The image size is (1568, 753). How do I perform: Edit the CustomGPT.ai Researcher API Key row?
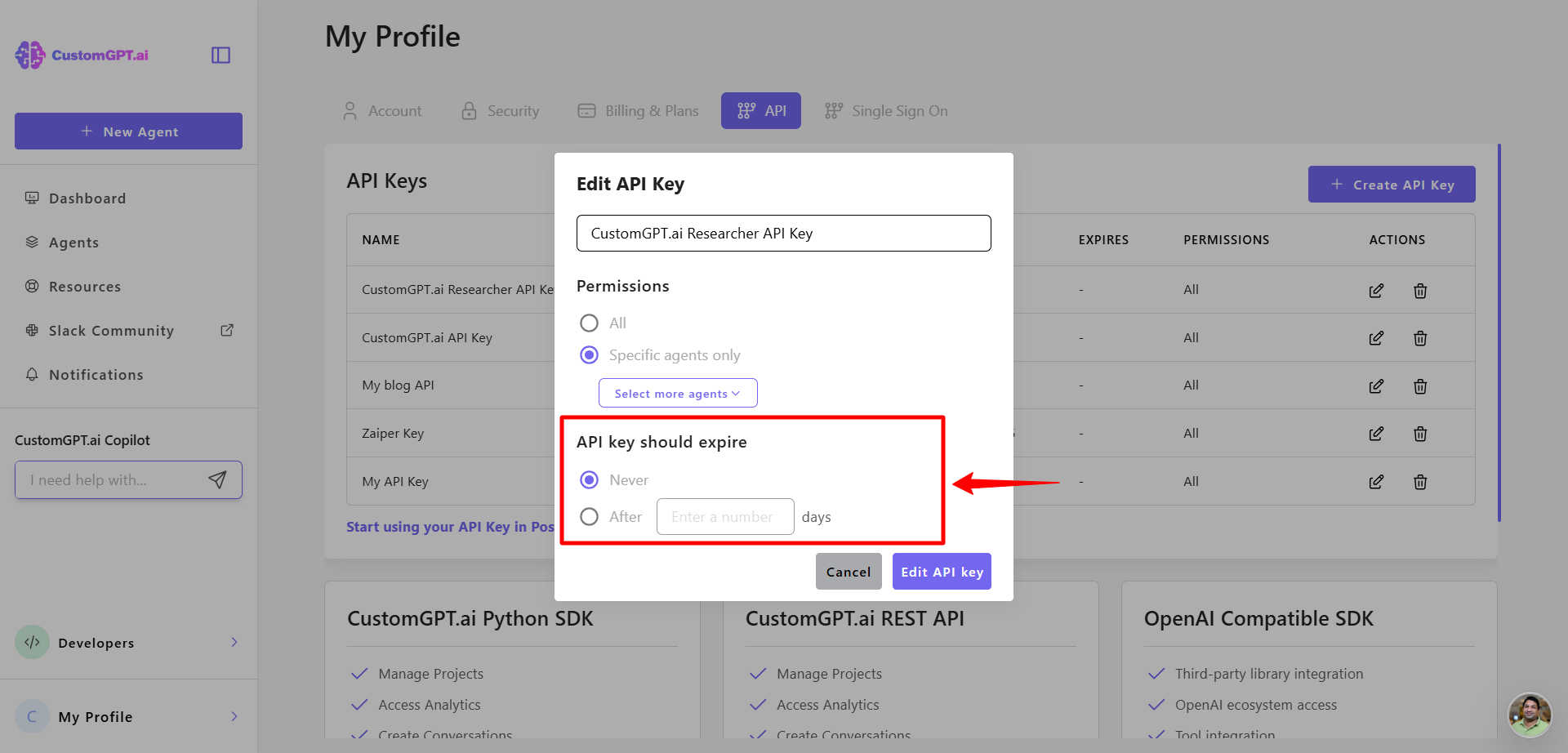click(1376, 291)
